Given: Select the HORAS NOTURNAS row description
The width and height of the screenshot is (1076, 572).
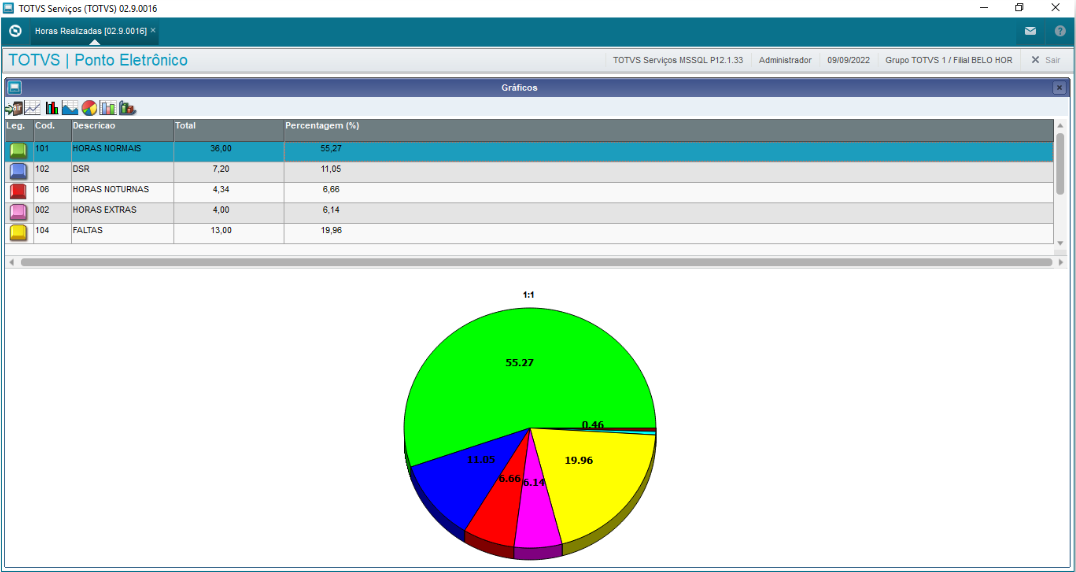Looking at the screenshot, I should tap(110, 189).
